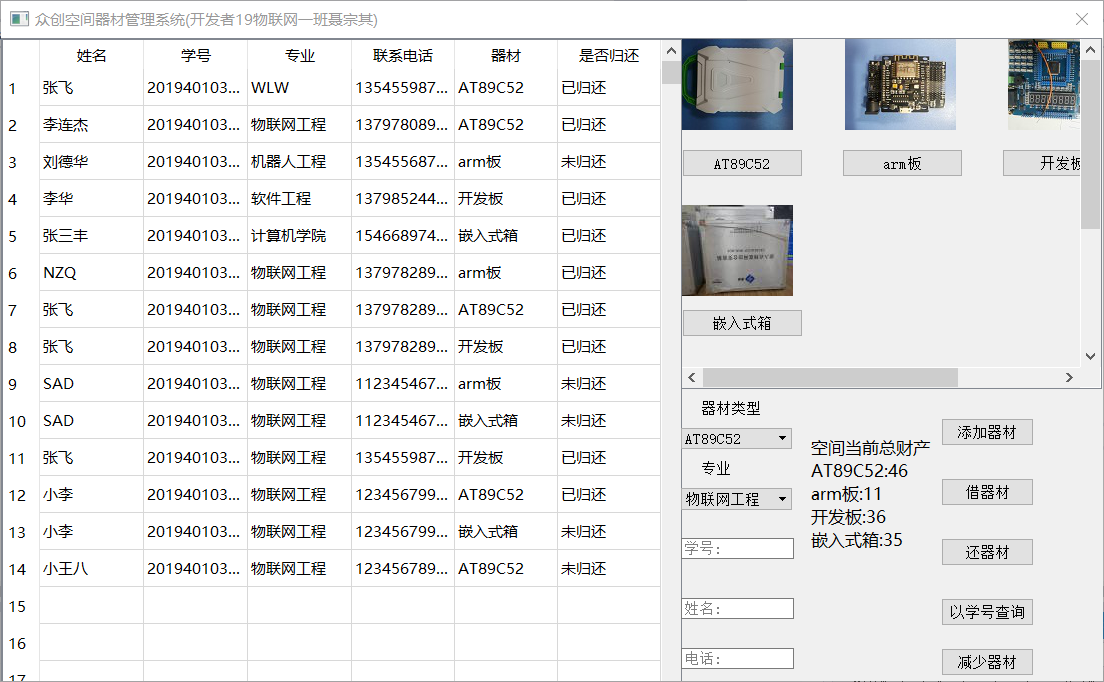Click the 开发板 board photo thumbnail

[x=1043, y=84]
